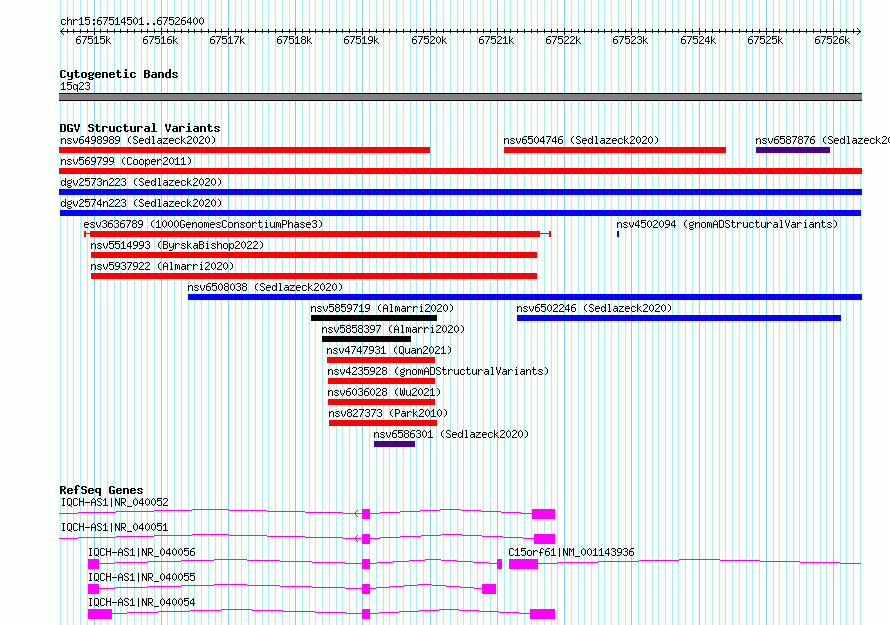The height and width of the screenshot is (625, 890).
Task: Select the Cytogenetic Bands track title
Action: point(119,74)
